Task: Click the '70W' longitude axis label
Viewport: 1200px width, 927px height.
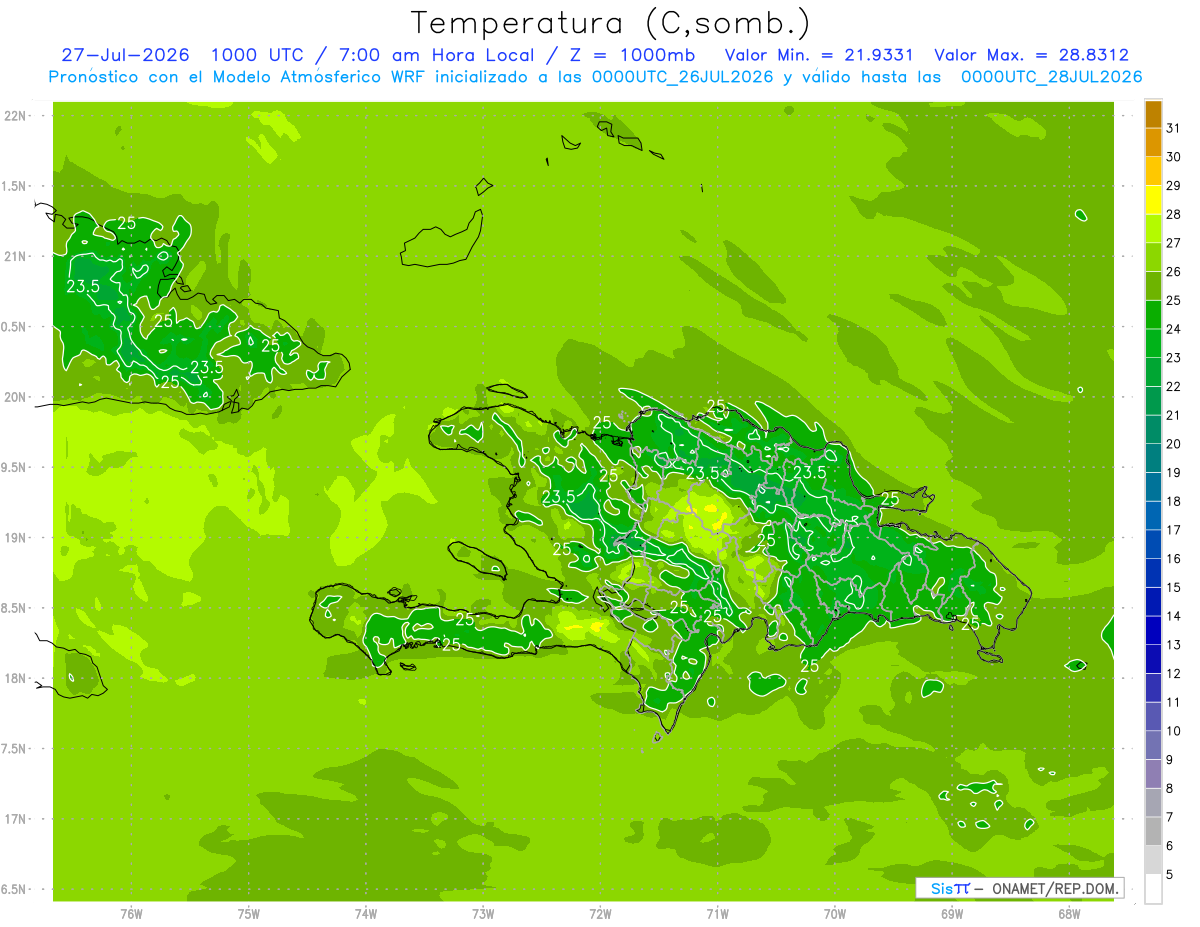Action: 835,914
